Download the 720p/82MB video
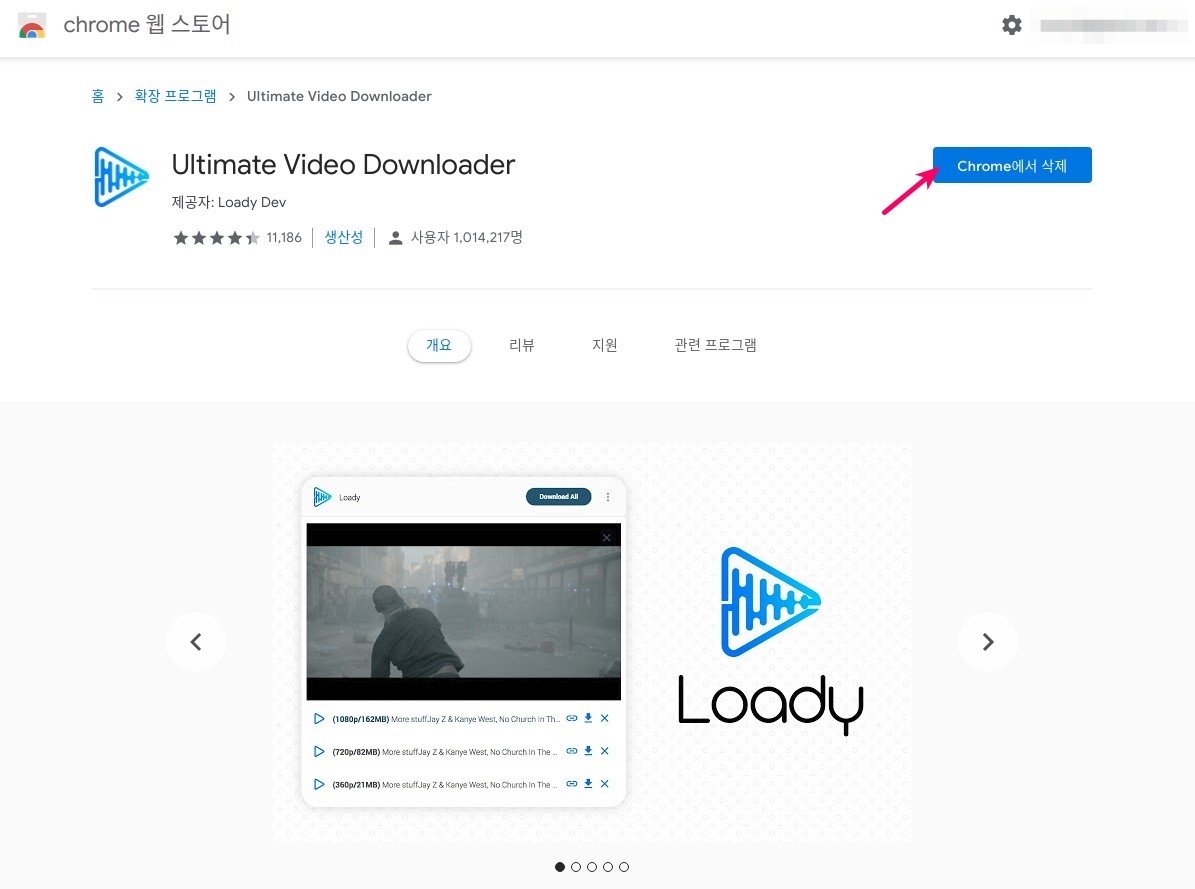 588,751
